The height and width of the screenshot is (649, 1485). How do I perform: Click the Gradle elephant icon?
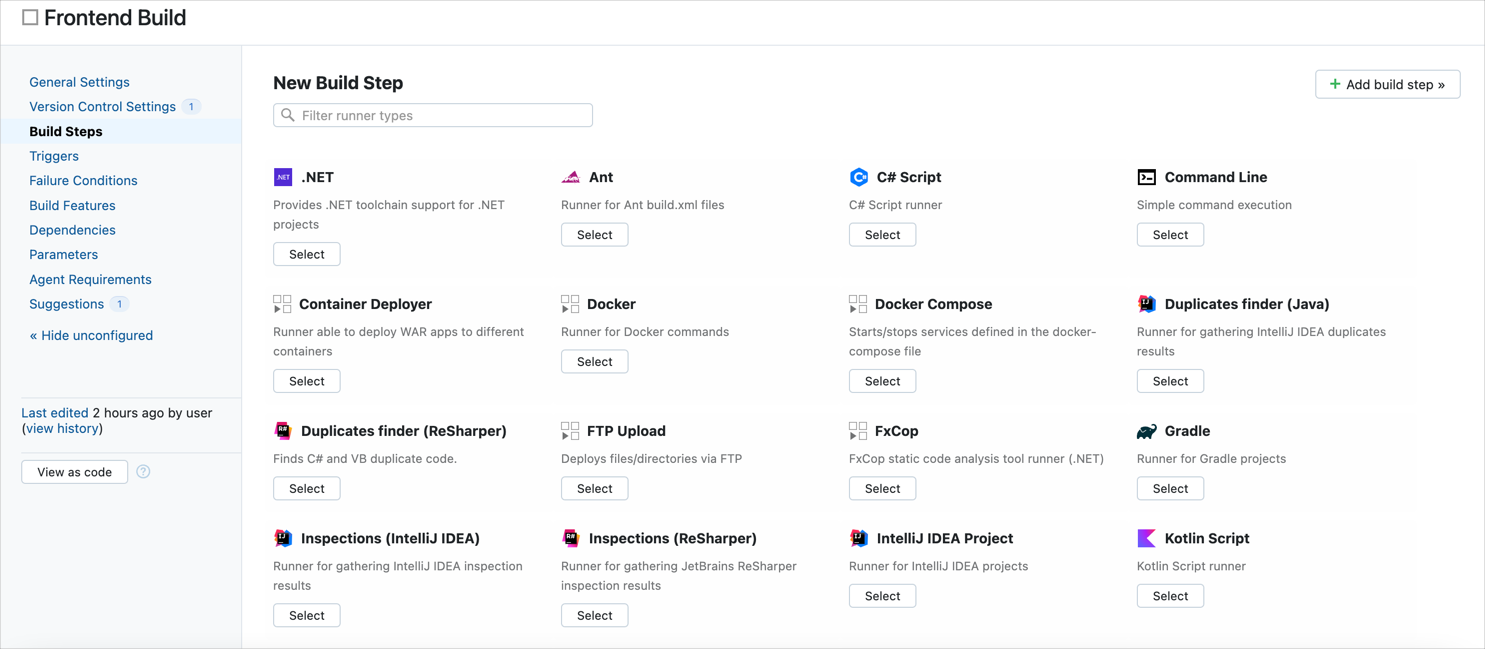coord(1146,430)
